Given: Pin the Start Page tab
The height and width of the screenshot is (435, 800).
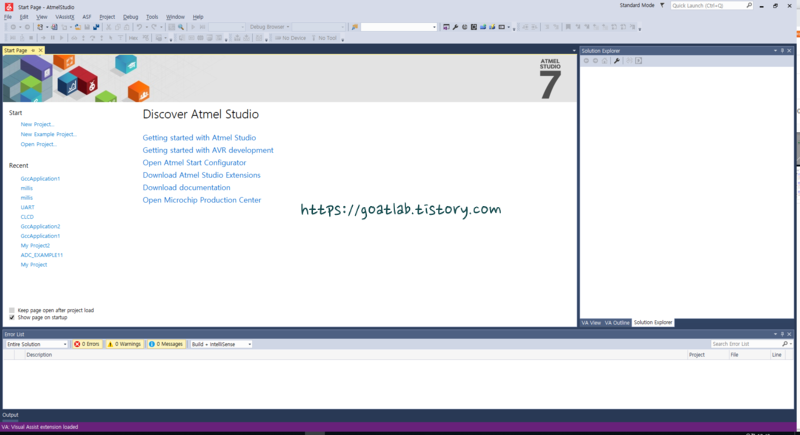Looking at the screenshot, I should click(x=33, y=50).
